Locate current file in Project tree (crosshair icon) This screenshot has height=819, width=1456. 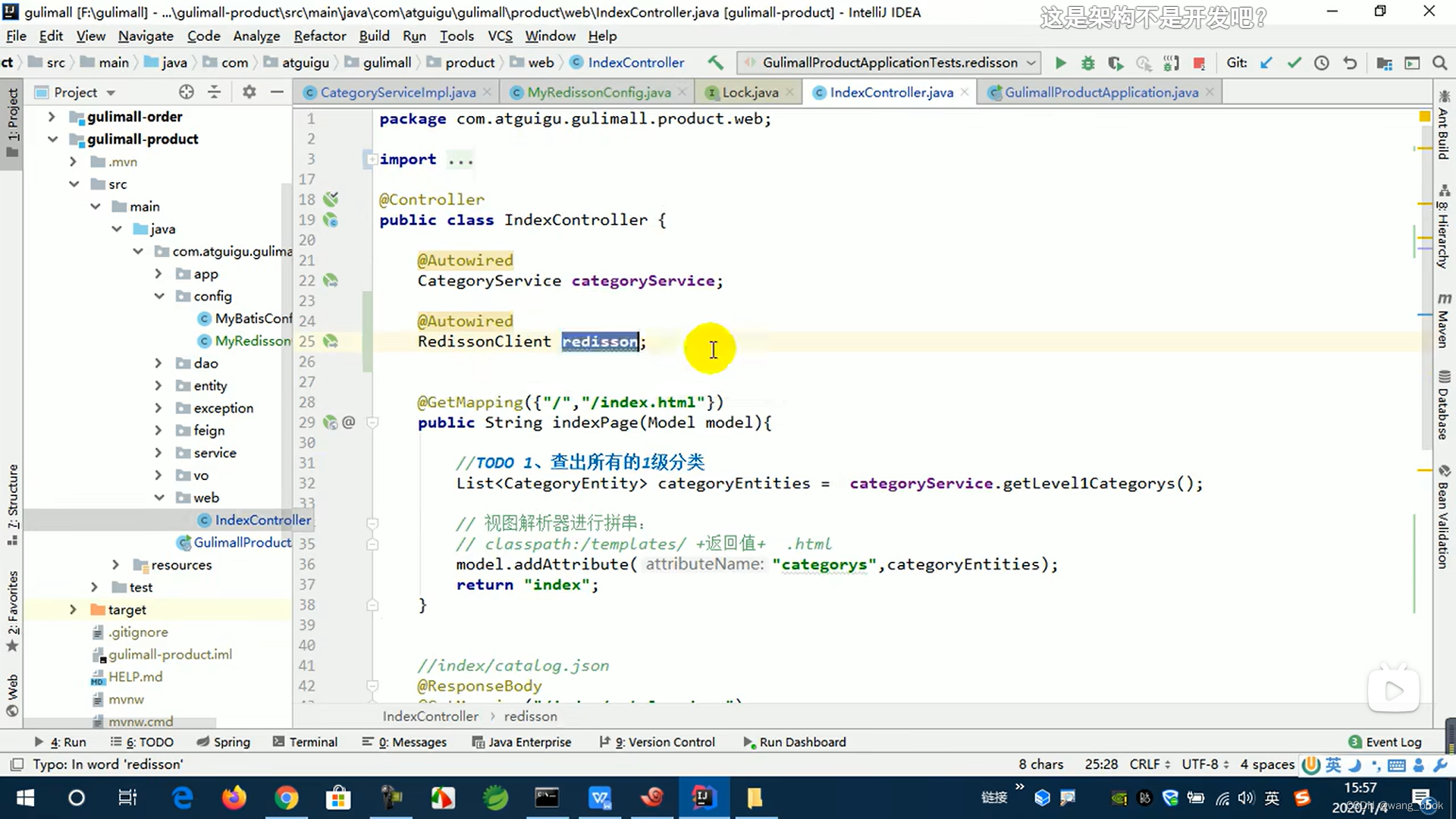(187, 92)
